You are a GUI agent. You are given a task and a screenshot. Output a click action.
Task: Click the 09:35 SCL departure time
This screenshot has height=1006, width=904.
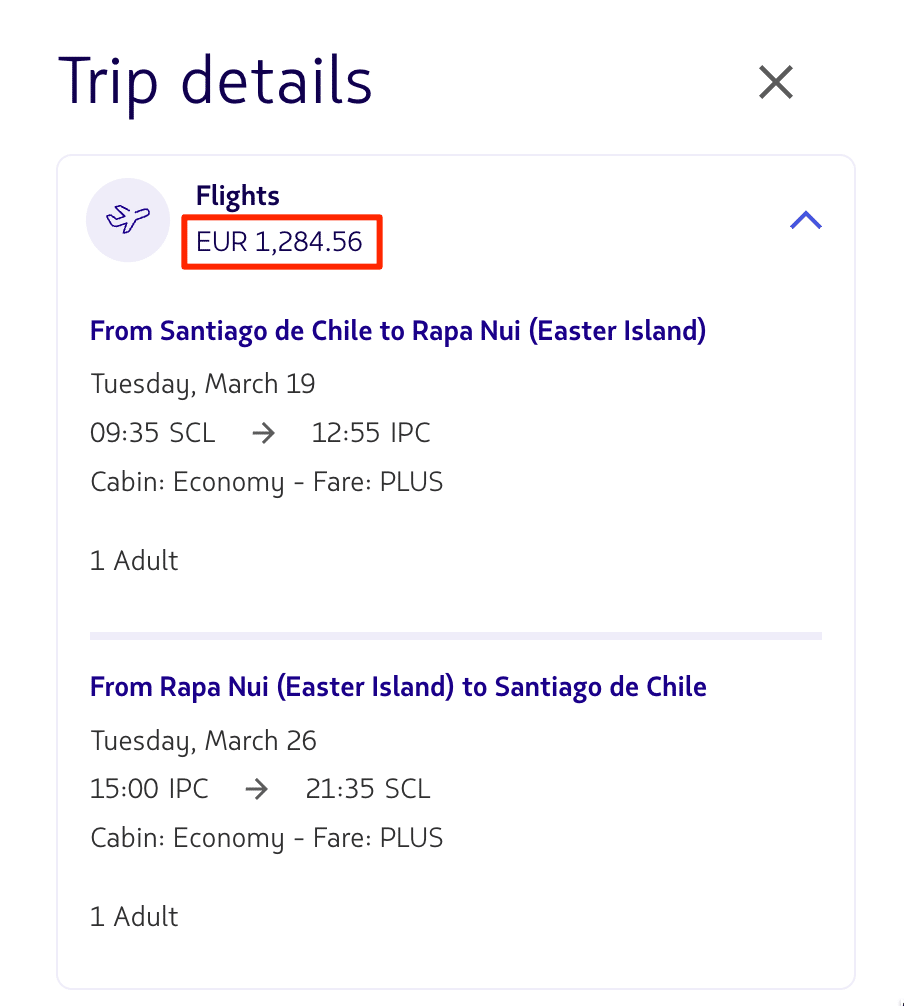(x=153, y=433)
